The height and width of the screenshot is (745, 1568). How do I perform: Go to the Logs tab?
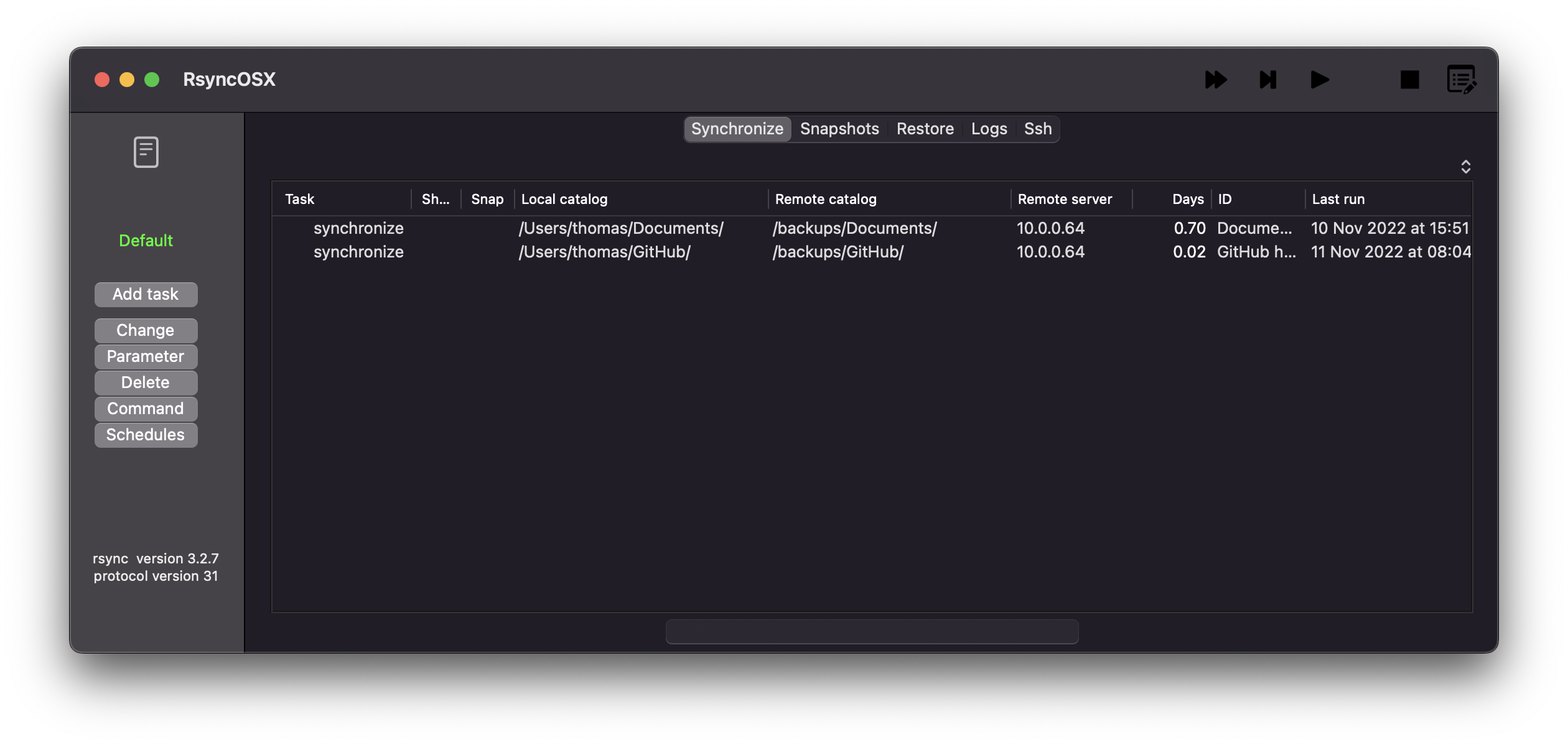click(989, 129)
